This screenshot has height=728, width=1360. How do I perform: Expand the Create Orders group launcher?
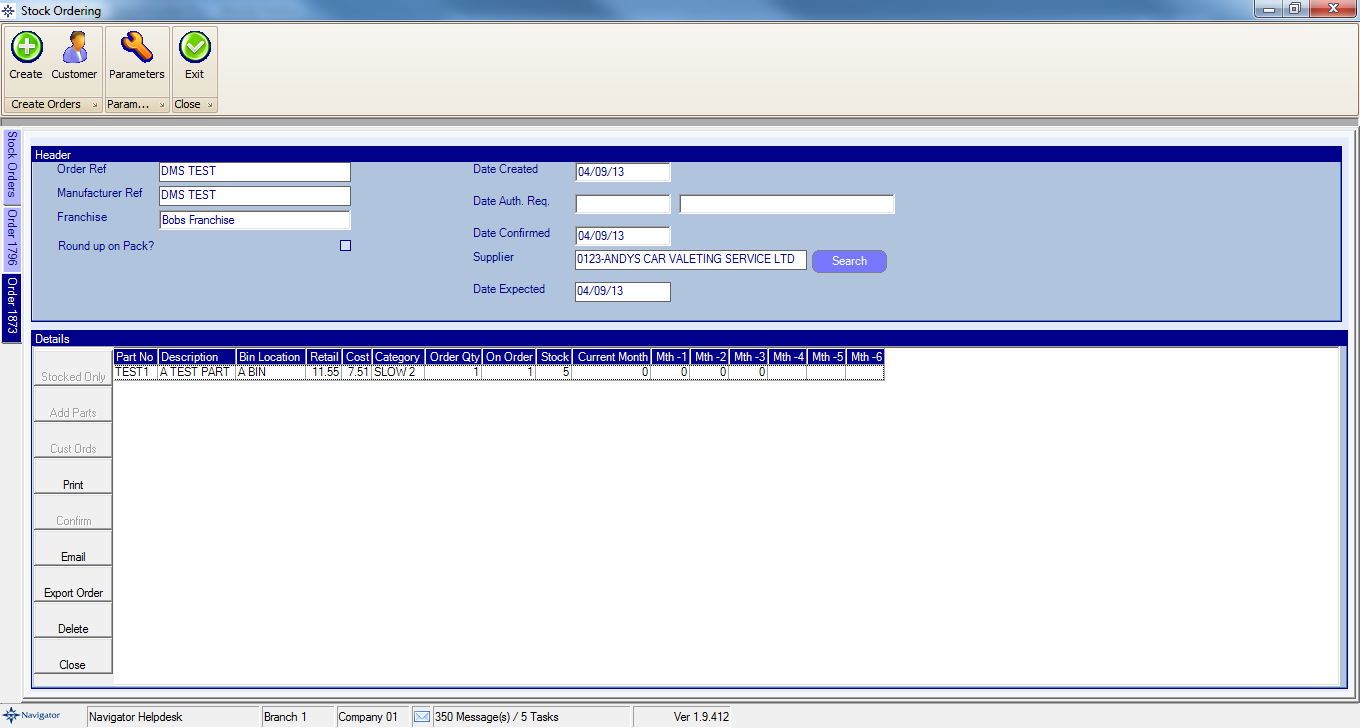(94, 105)
